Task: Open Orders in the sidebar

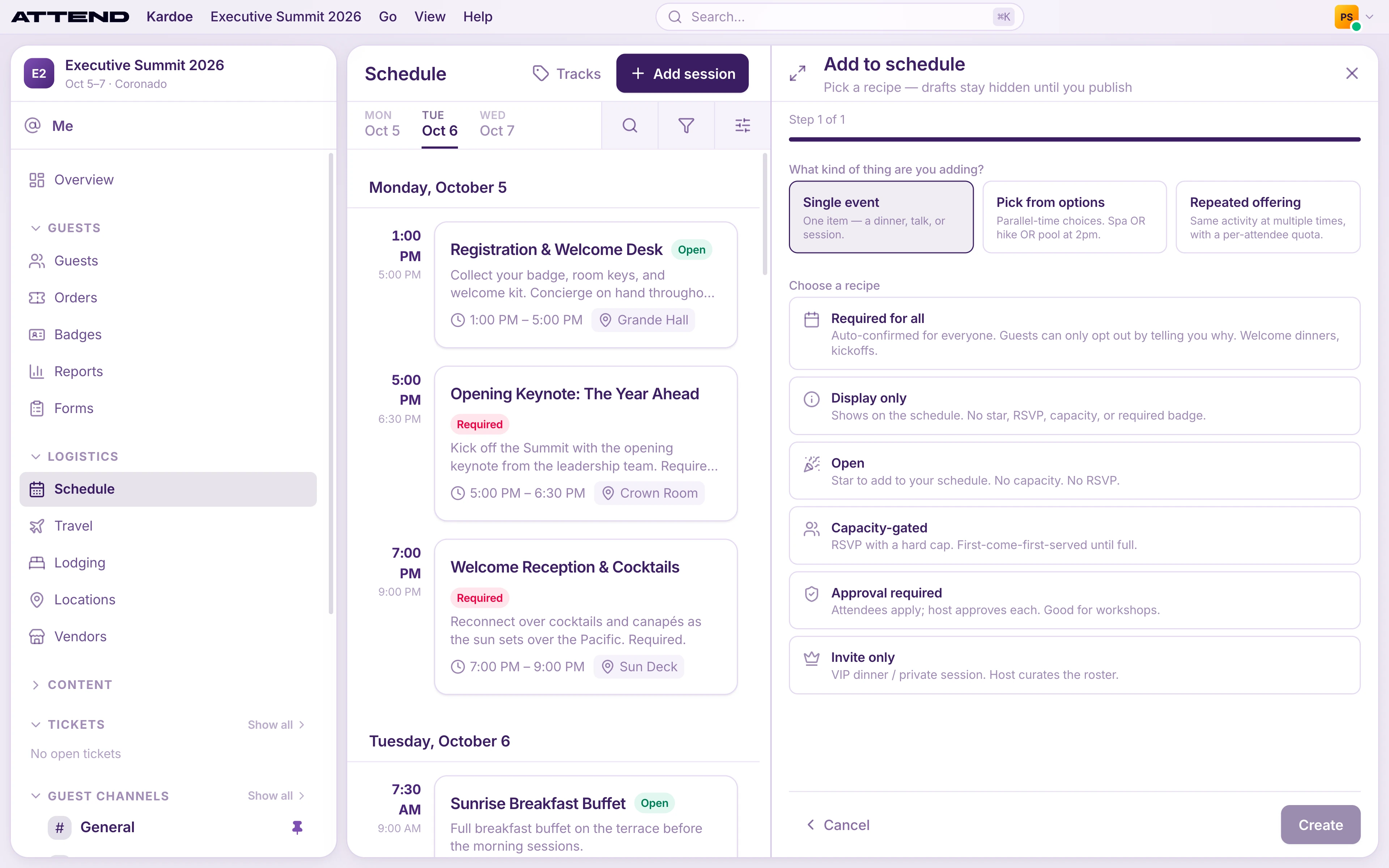Action: 168,298
